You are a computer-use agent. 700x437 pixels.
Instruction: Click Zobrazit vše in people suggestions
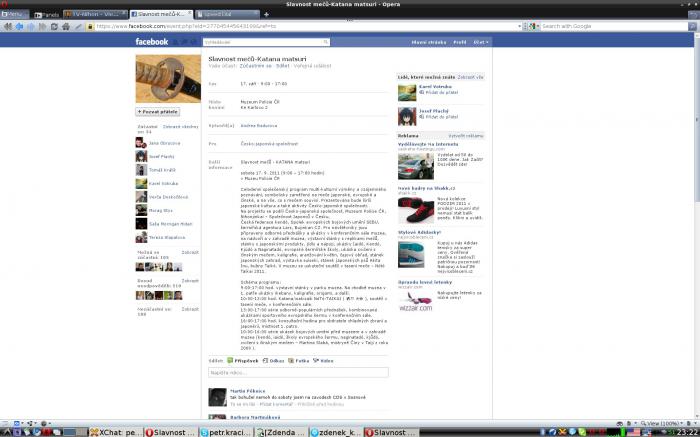[470, 77]
